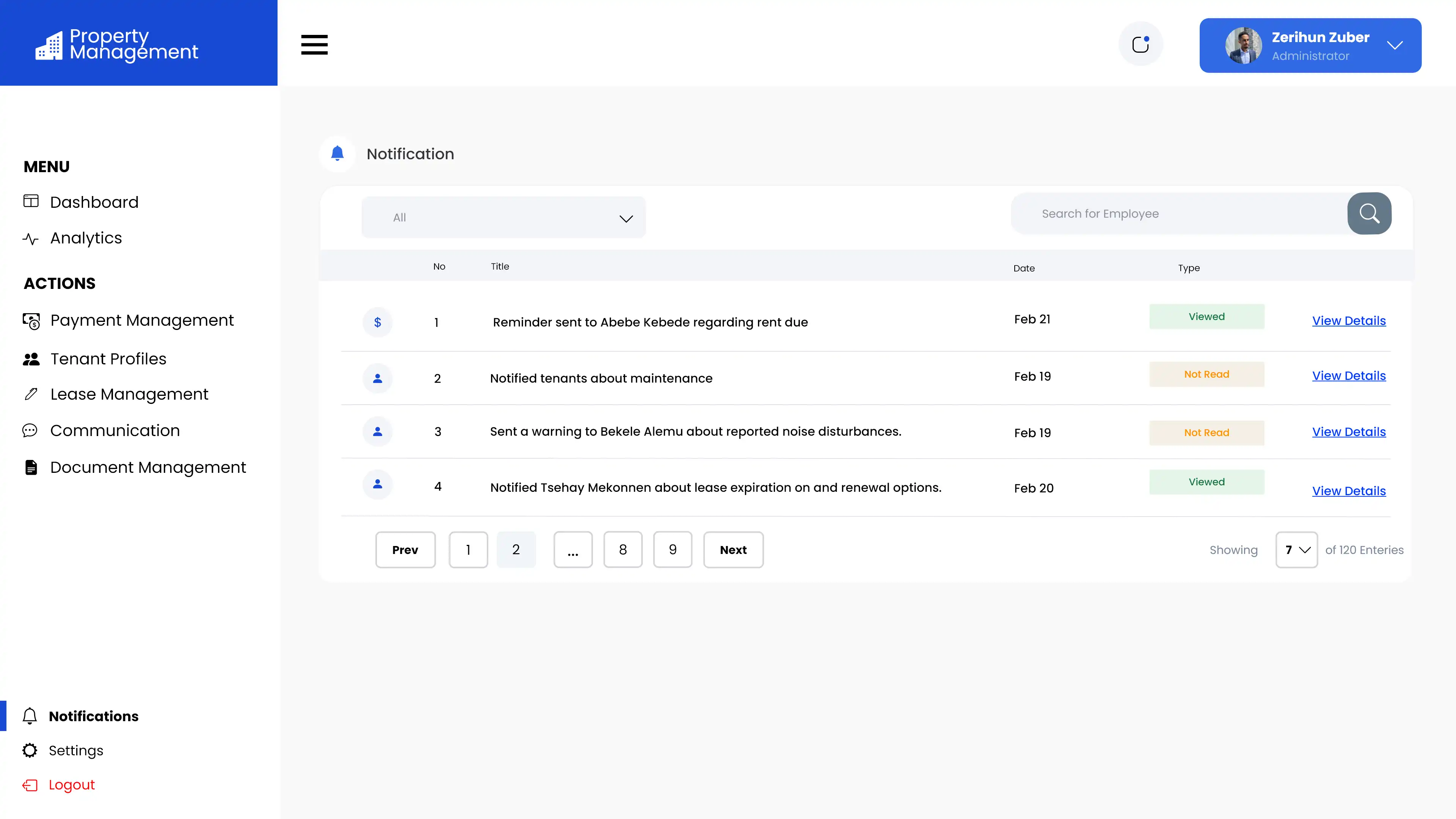Open the All filter dropdown
This screenshot has width=1456, height=819.
click(503, 218)
